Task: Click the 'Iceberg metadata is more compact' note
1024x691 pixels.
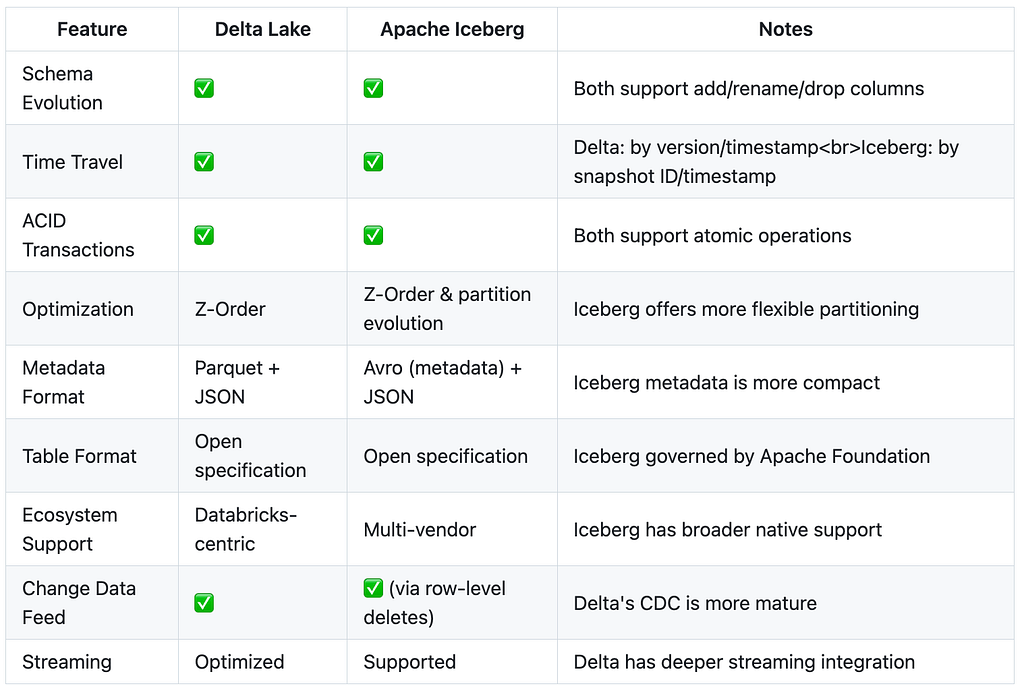Action: (x=726, y=383)
